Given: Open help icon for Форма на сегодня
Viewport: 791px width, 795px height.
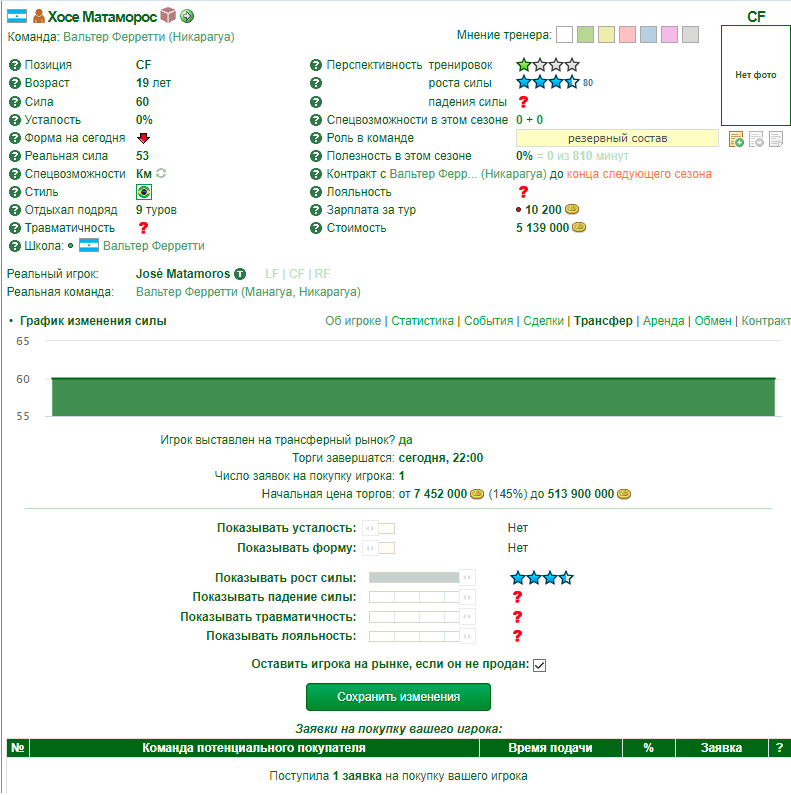Looking at the screenshot, I should point(15,138).
